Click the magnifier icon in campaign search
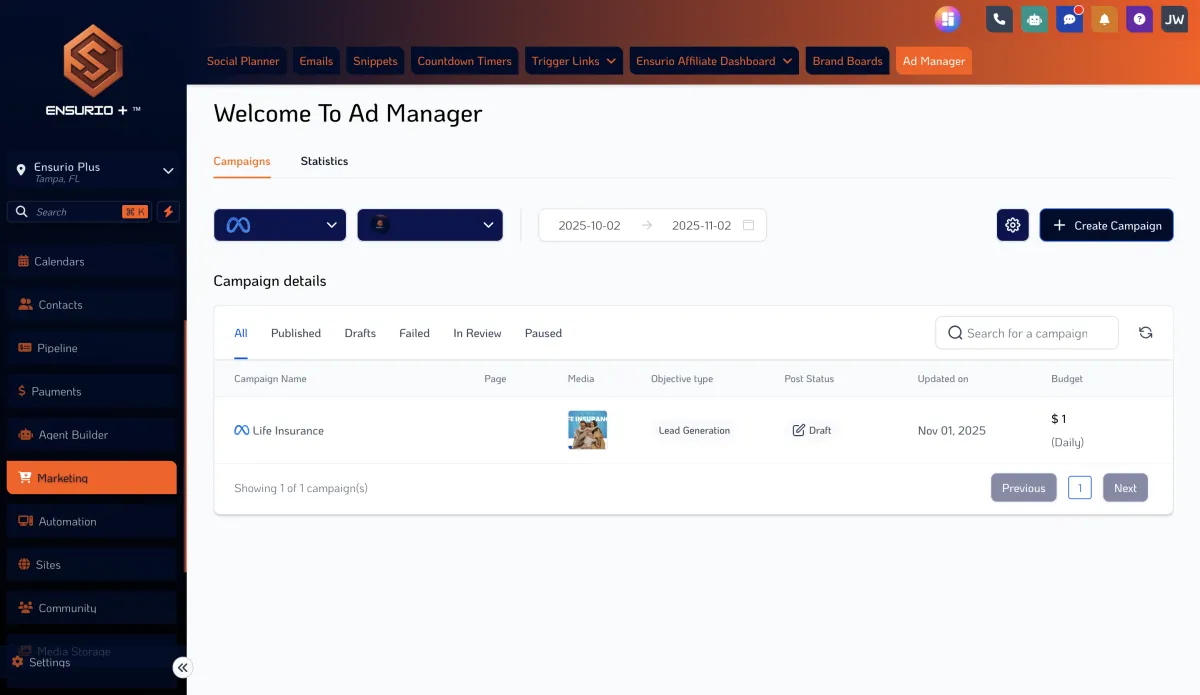The width and height of the screenshot is (1200, 695). point(955,333)
